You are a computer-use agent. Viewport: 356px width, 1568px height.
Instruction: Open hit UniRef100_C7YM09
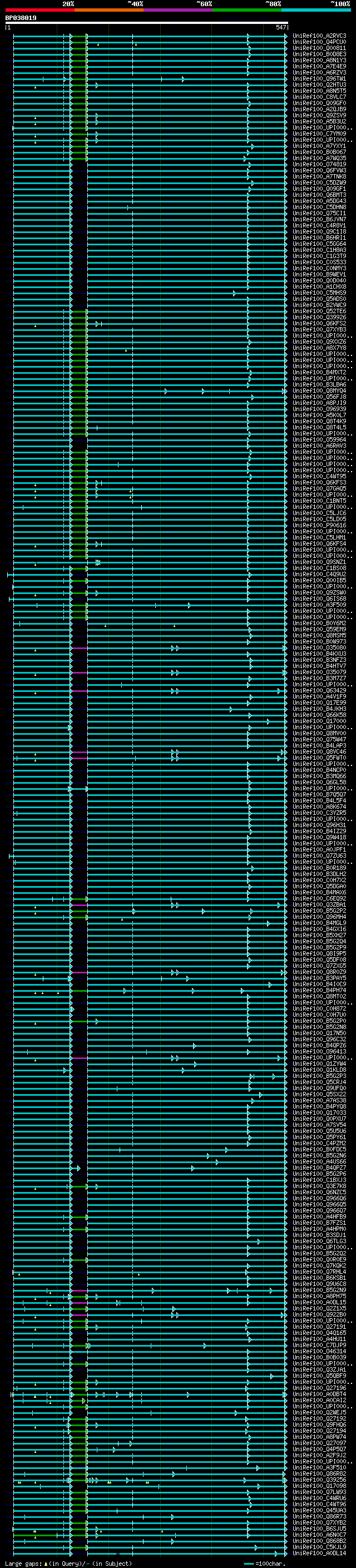coord(319,134)
